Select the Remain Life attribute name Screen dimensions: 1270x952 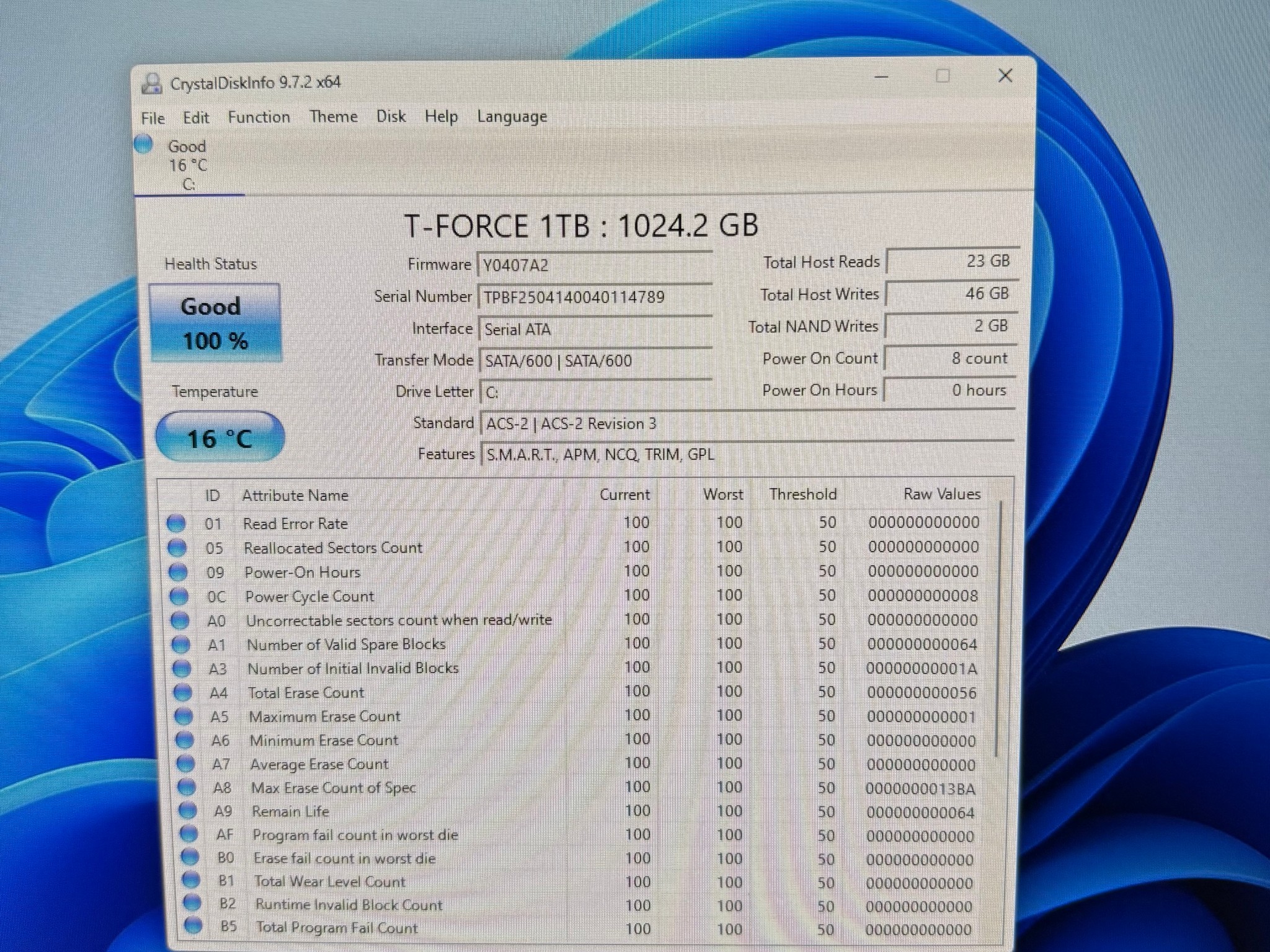tap(290, 811)
